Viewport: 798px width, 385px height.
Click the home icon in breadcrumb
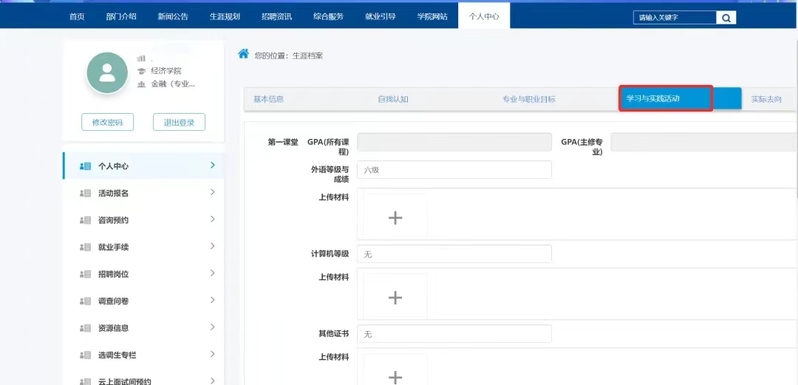tap(244, 54)
